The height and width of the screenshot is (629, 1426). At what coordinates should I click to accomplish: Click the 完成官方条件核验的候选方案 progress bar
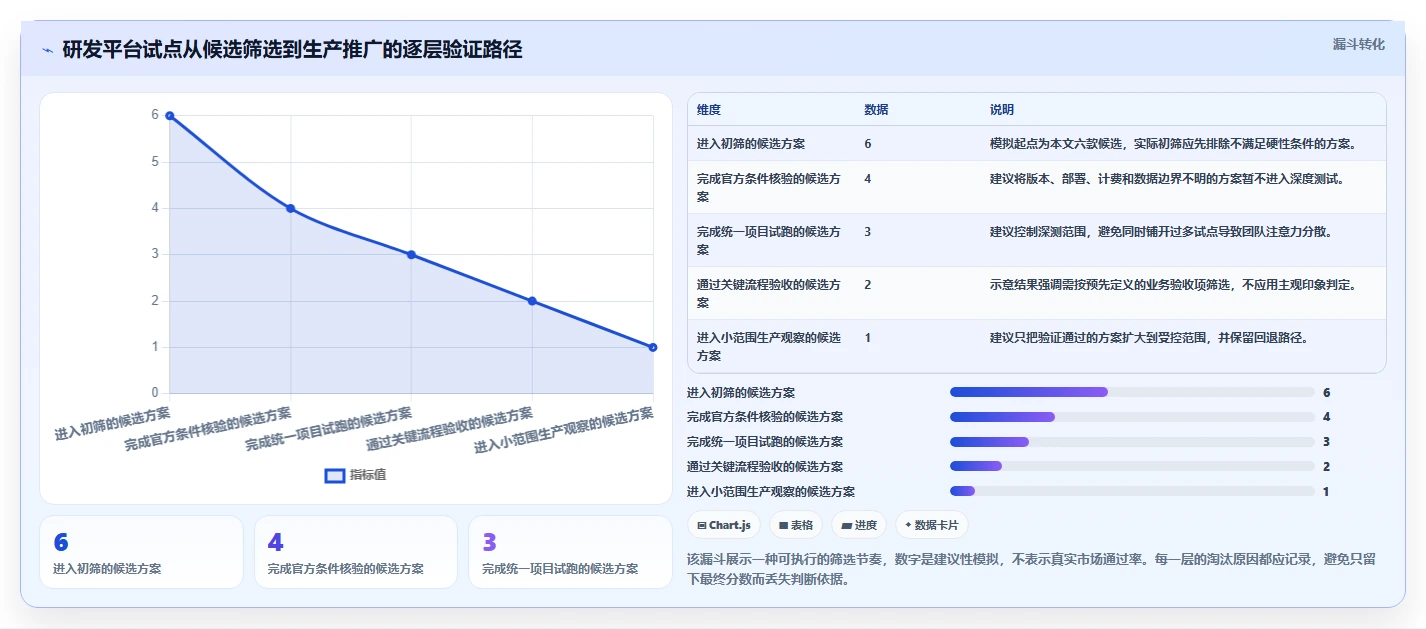(1132, 417)
